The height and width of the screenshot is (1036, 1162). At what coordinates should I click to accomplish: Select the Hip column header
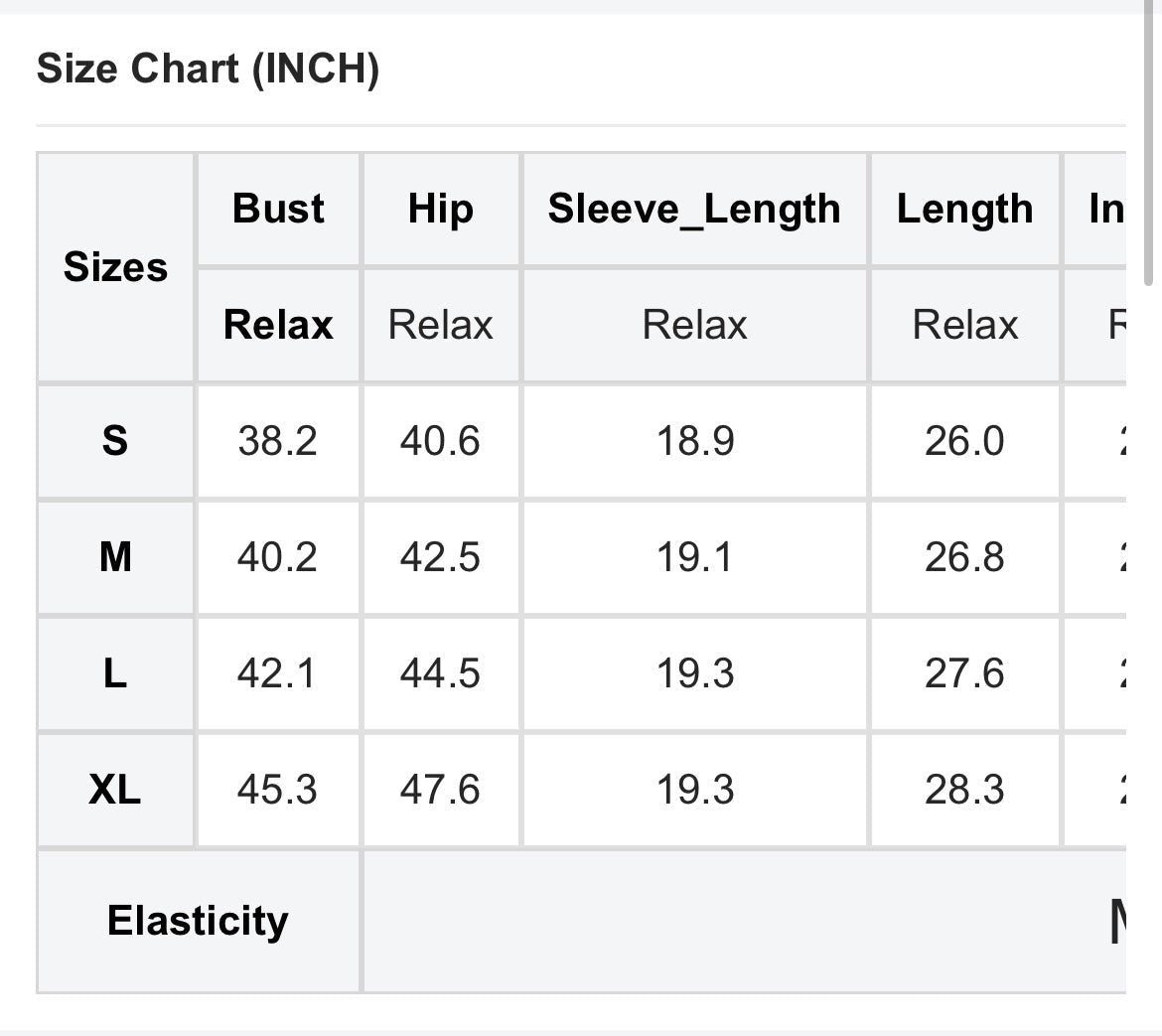(440, 209)
